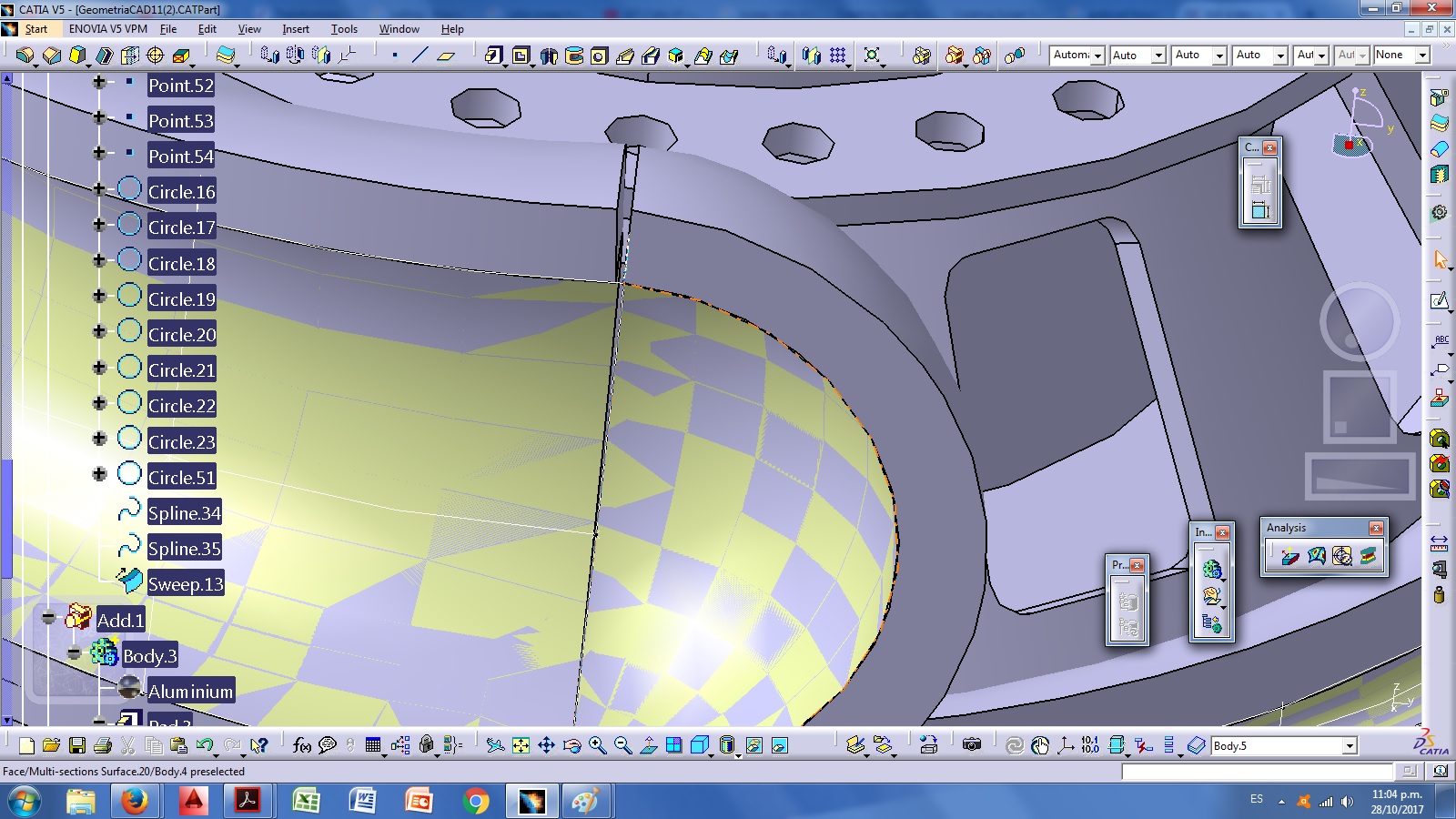Open the Tools menu
Screen dimensions: 1456x819
pos(344,28)
